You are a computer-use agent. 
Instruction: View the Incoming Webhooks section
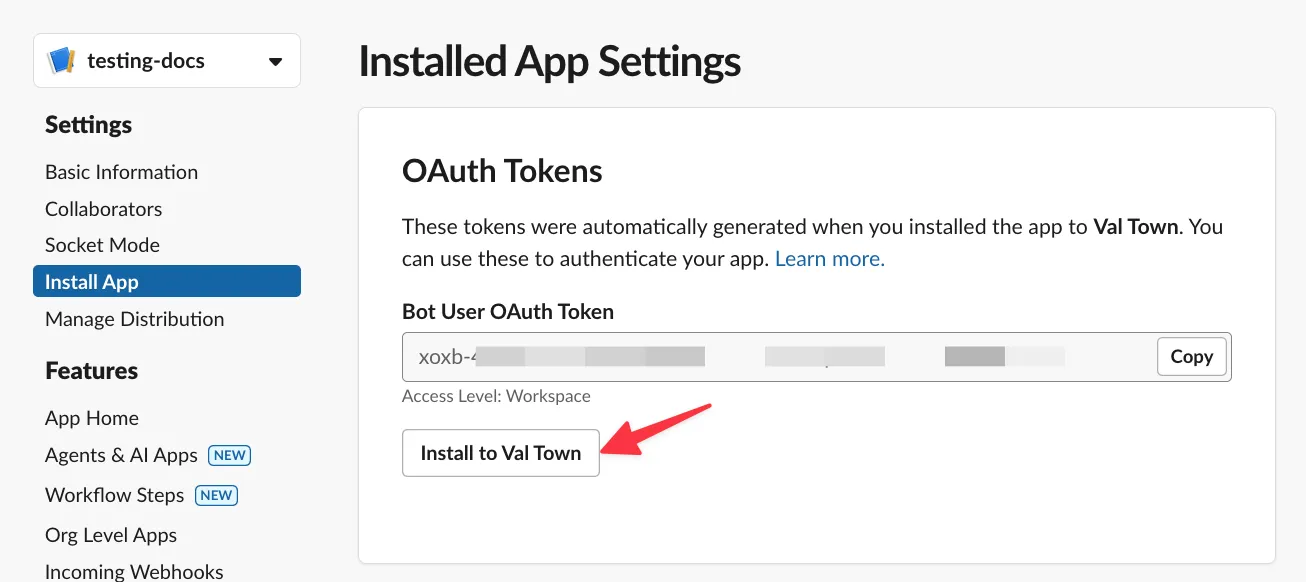(133, 571)
